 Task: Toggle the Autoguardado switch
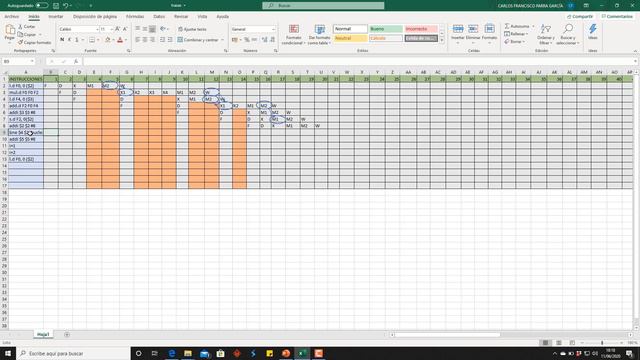(42, 6)
